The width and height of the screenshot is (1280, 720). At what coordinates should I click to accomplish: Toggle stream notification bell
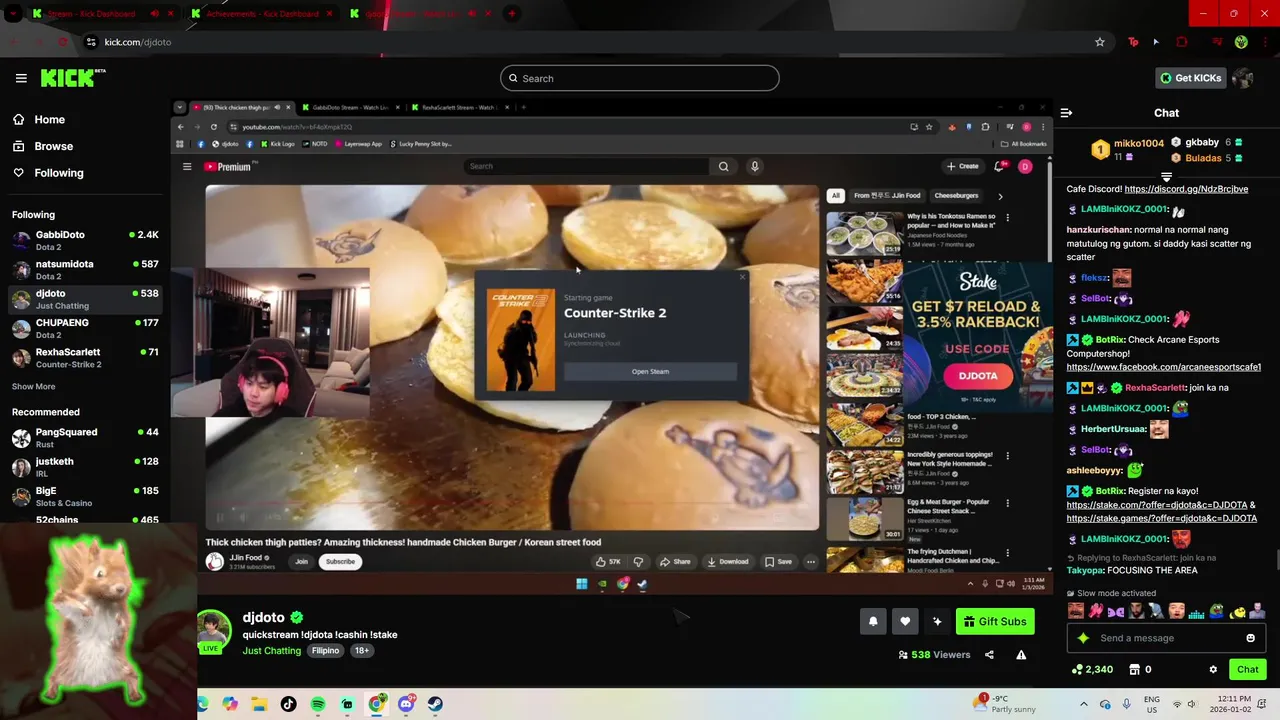[873, 621]
